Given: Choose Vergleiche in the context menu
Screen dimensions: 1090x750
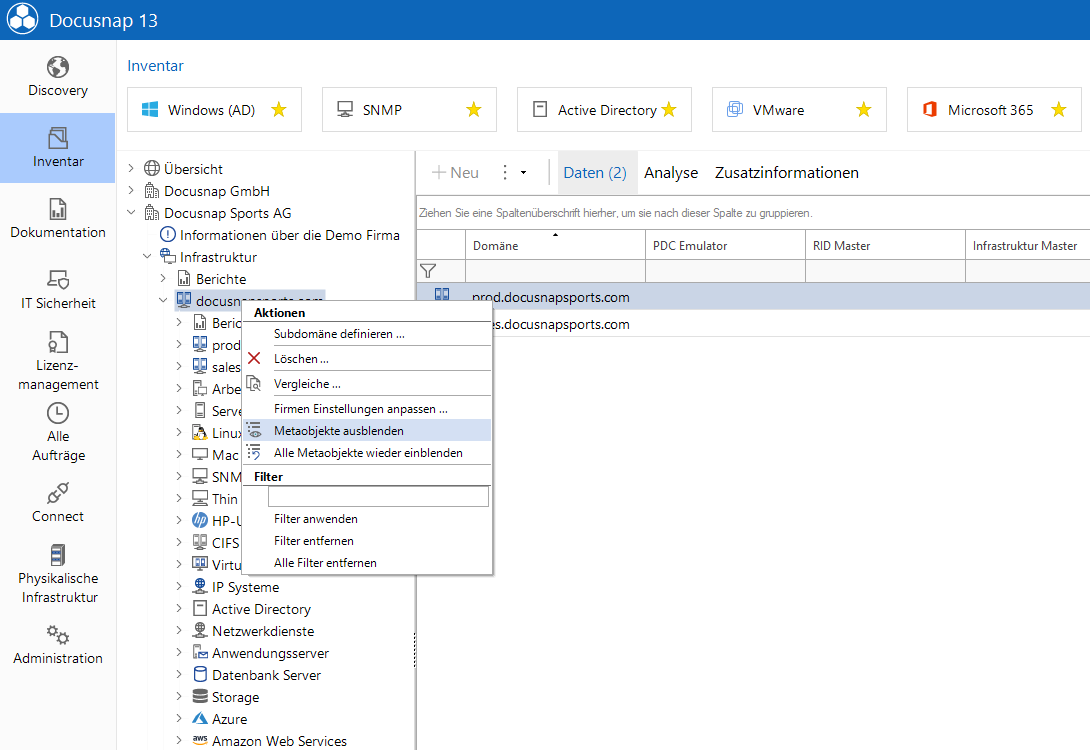Looking at the screenshot, I should (367, 384).
